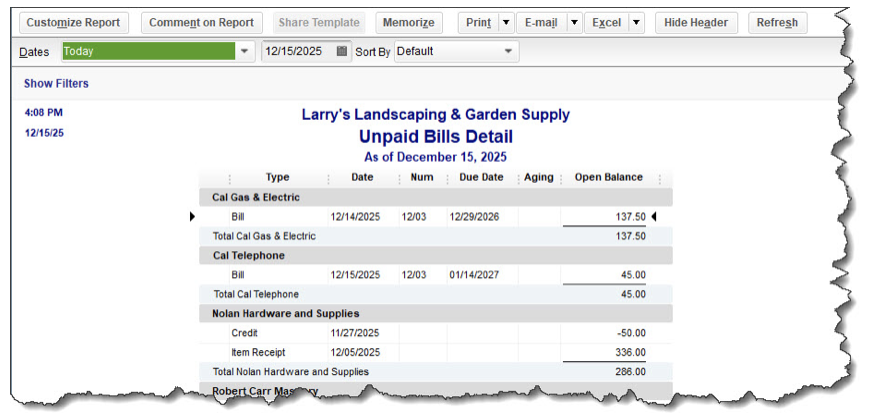This screenshot has width=870, height=418.
Task: Click the Item Receipt row type cell
Action: pos(258,352)
